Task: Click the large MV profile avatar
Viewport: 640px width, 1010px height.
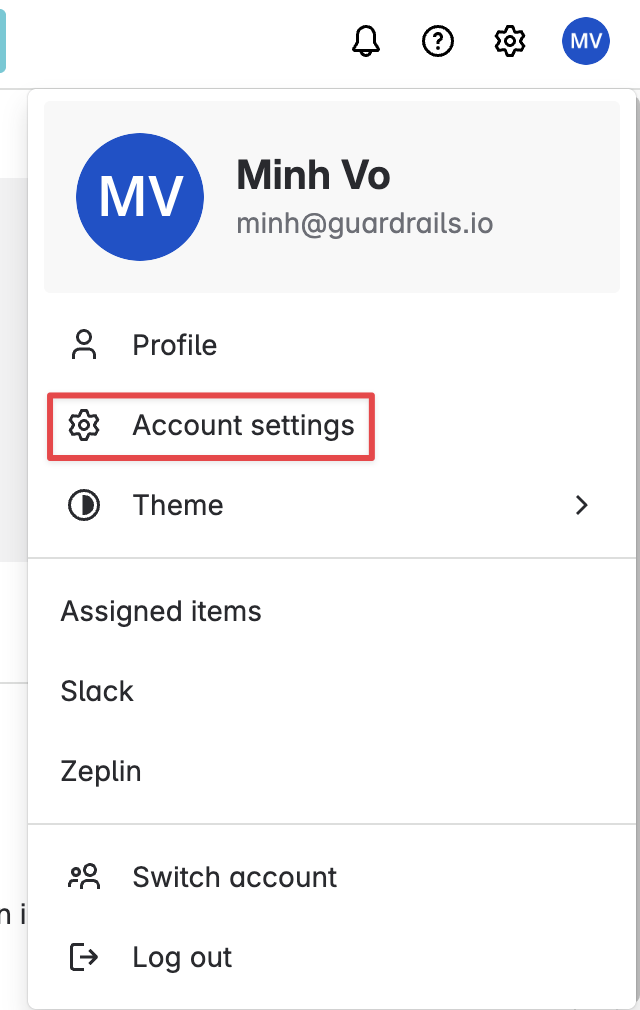Action: tap(140, 196)
